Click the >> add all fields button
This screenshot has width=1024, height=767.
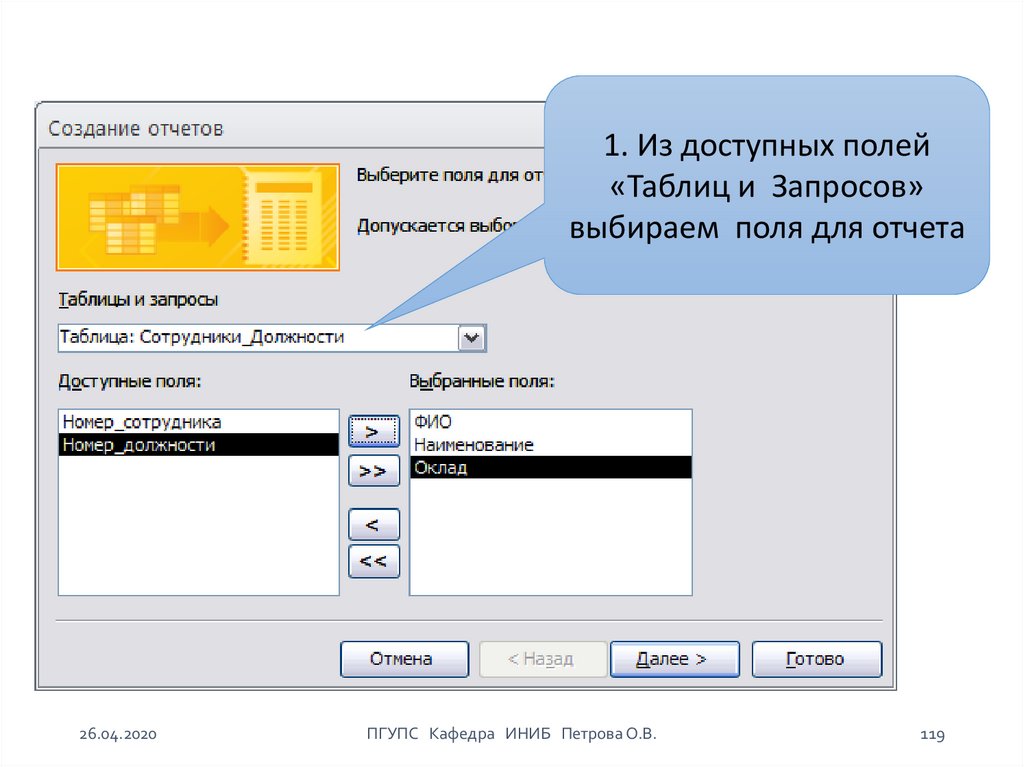[x=373, y=470]
